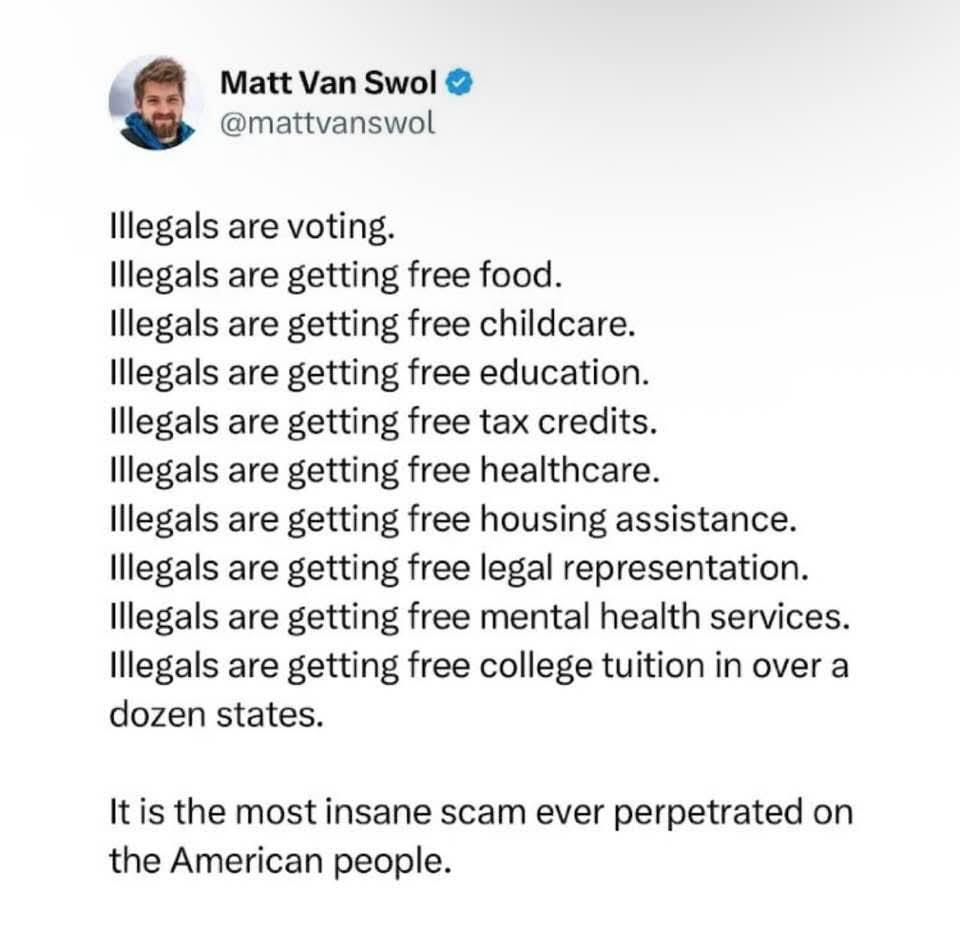Select the legal representation line
This screenshot has width=960, height=943.
[458, 569]
